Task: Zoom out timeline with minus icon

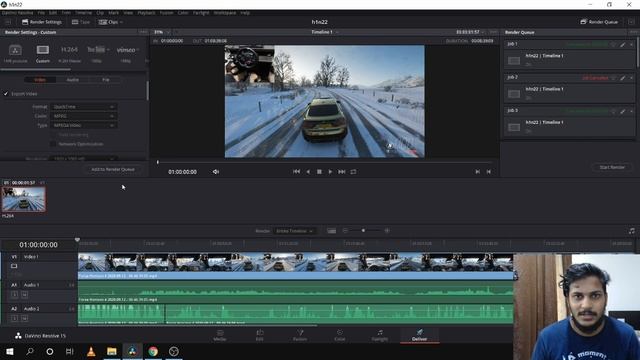Action: pos(345,231)
